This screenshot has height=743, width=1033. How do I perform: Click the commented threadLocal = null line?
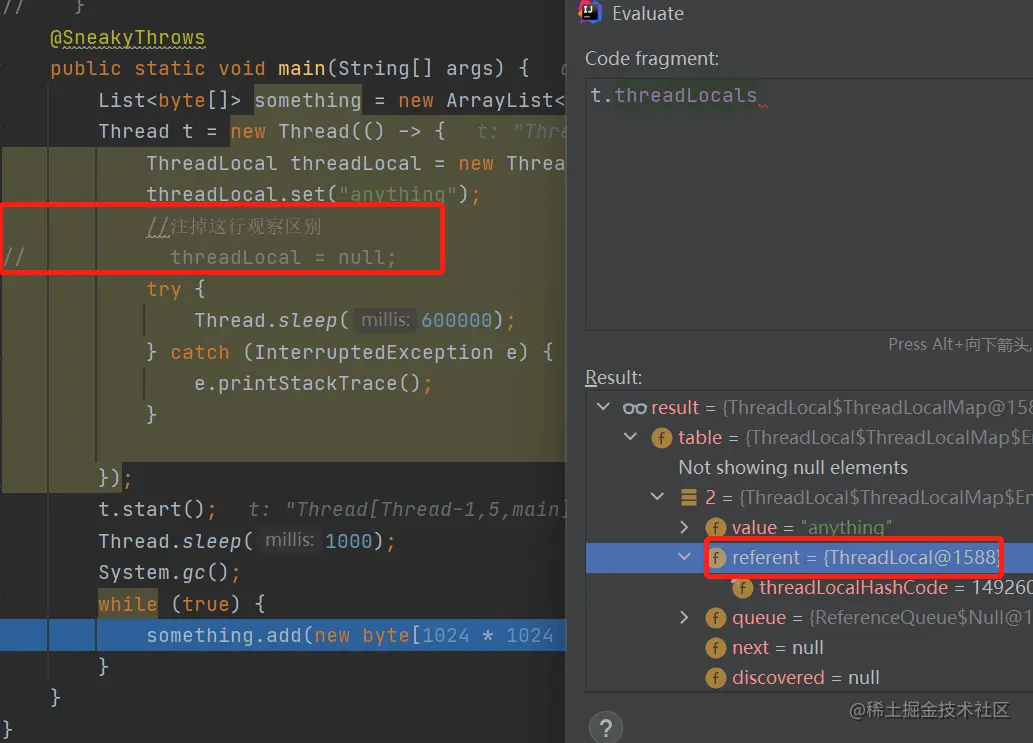click(x=283, y=258)
